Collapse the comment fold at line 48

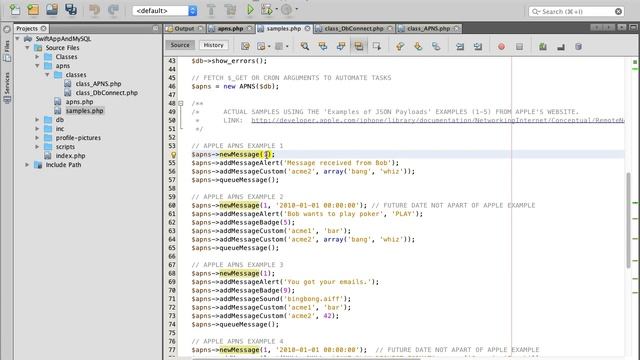(180, 103)
